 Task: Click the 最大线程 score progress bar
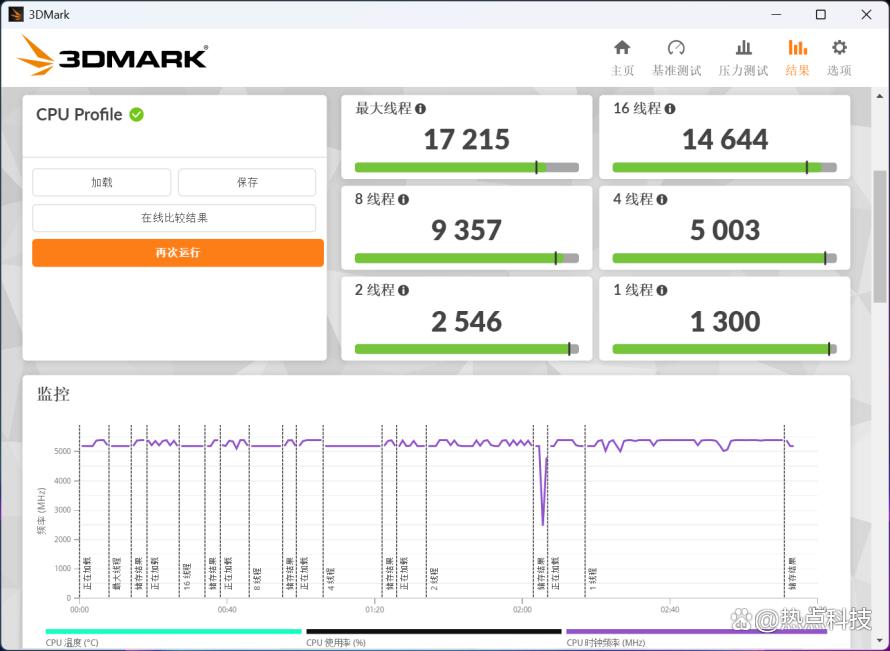click(467, 167)
